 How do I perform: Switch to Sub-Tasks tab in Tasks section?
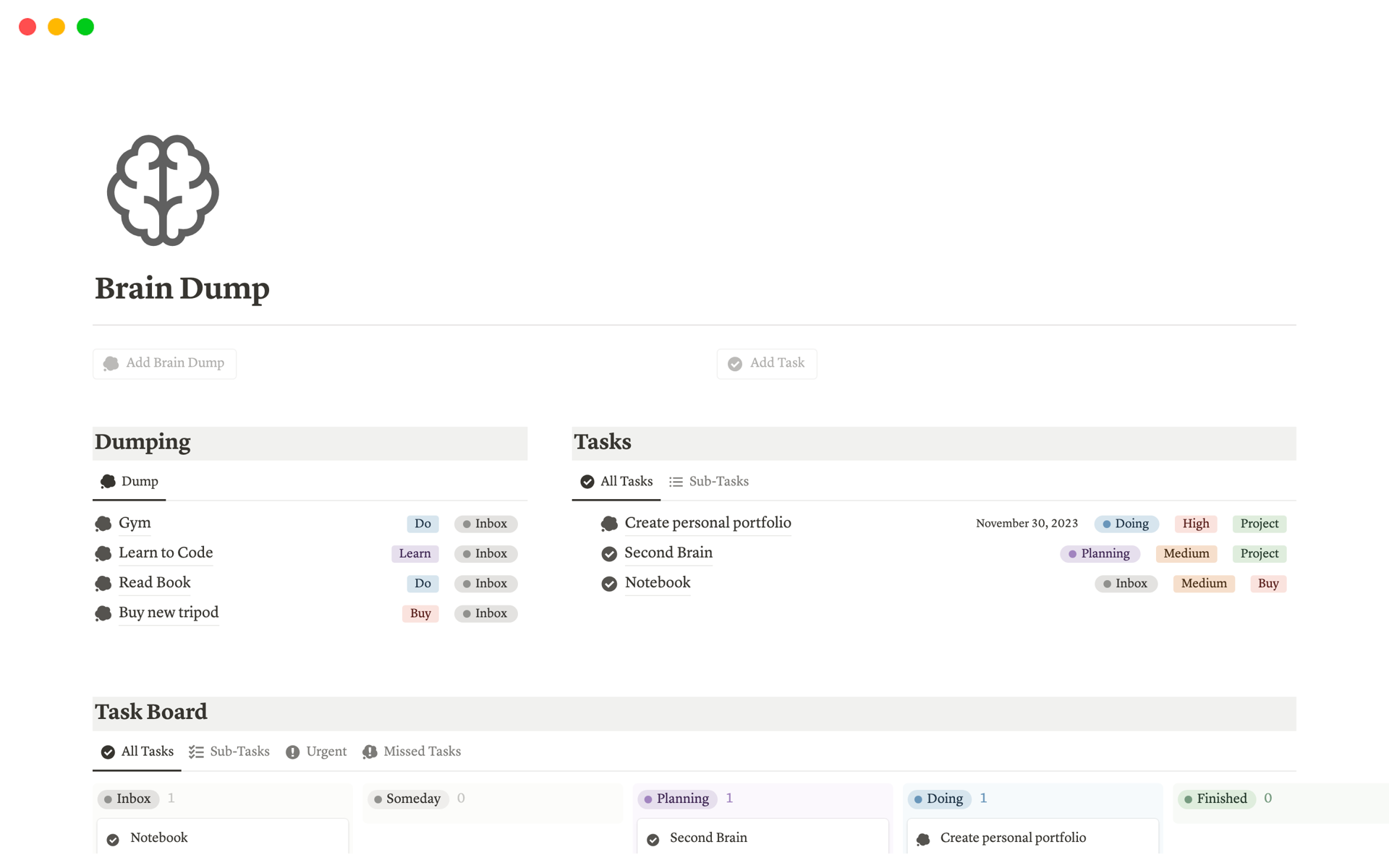[709, 482]
